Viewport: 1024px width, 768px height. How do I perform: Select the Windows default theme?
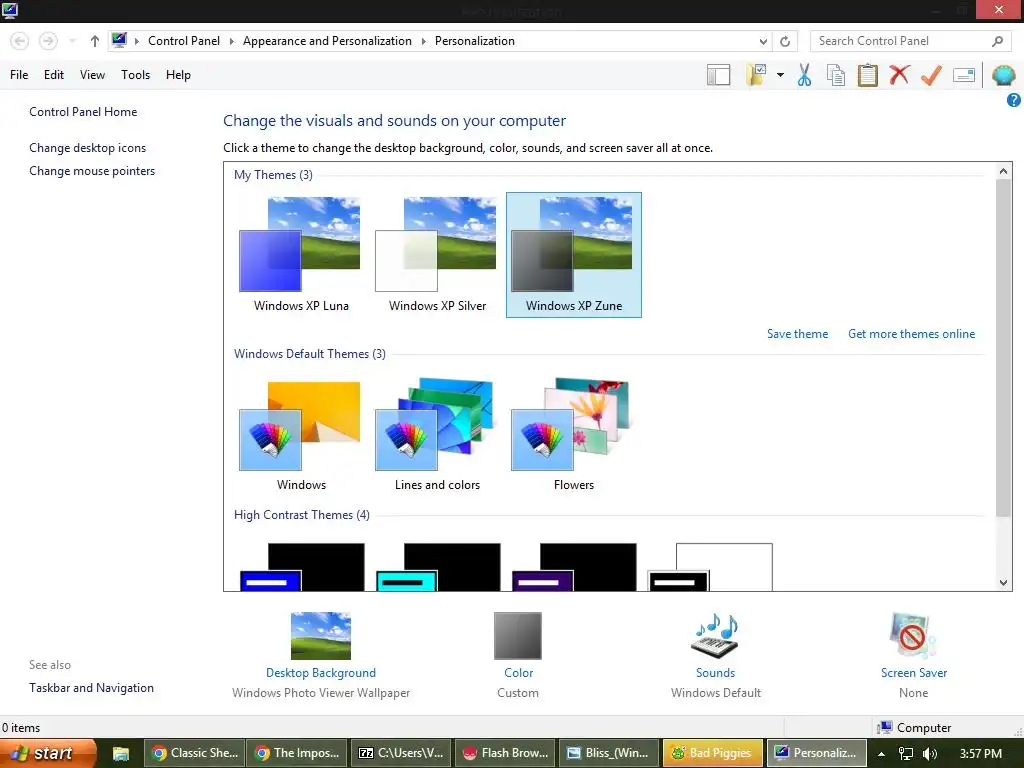[300, 434]
